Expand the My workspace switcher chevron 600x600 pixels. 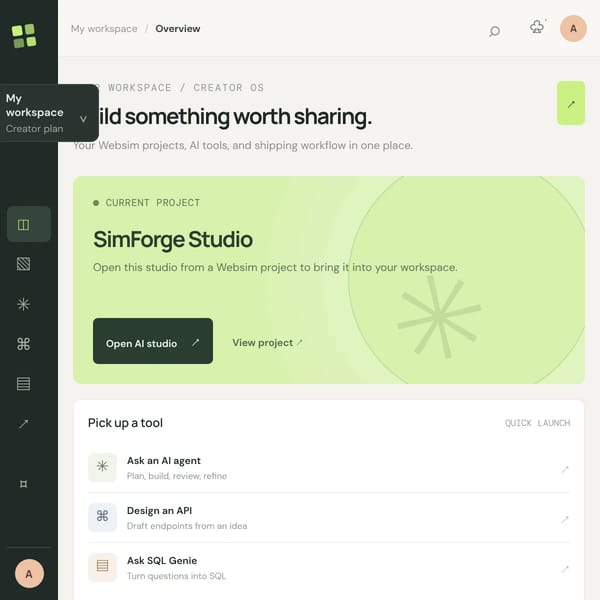83,119
